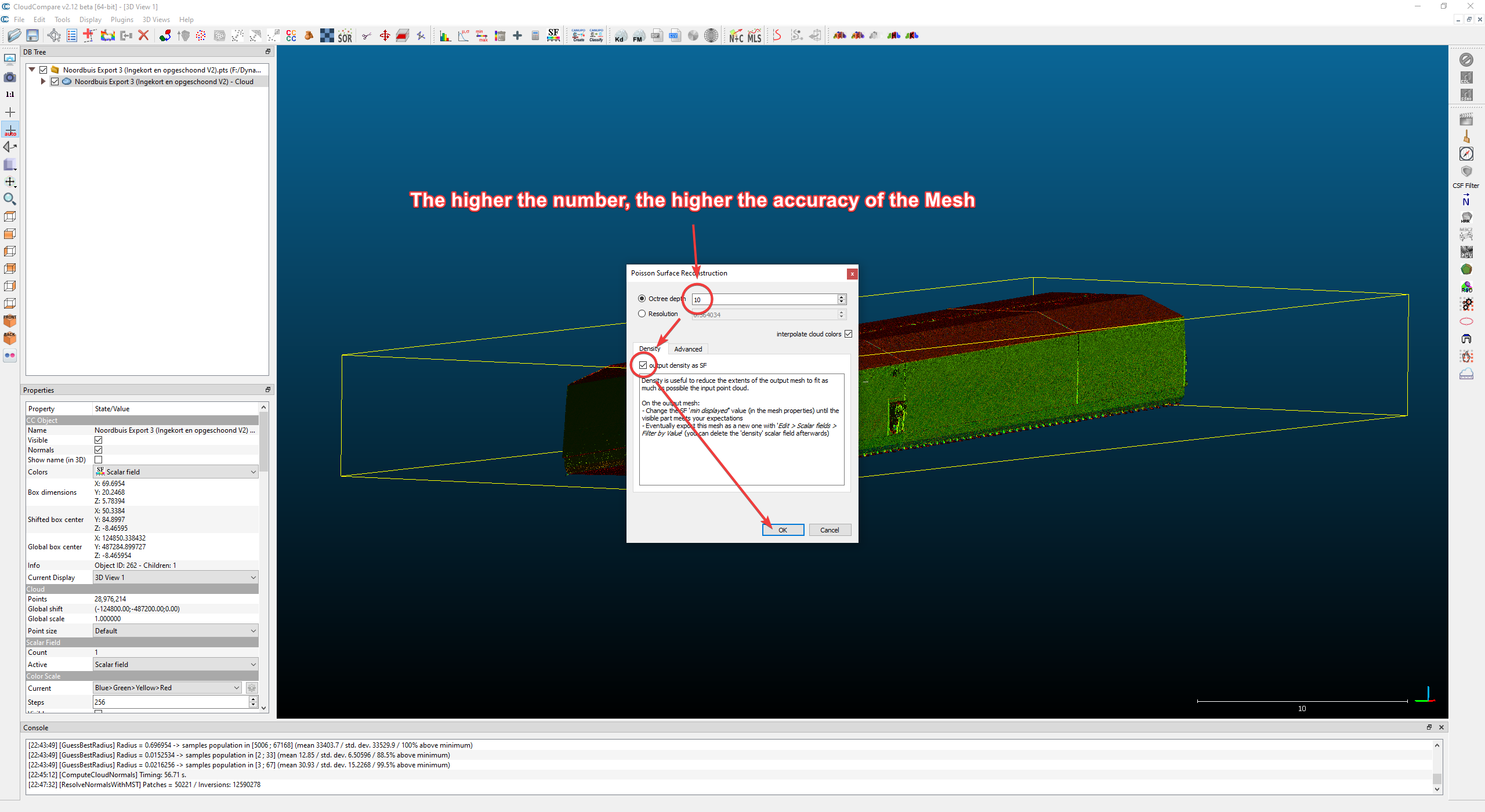This screenshot has height=812, width=1485.
Task: Open the scalar field arithmetic calculator icon
Action: 535,35
